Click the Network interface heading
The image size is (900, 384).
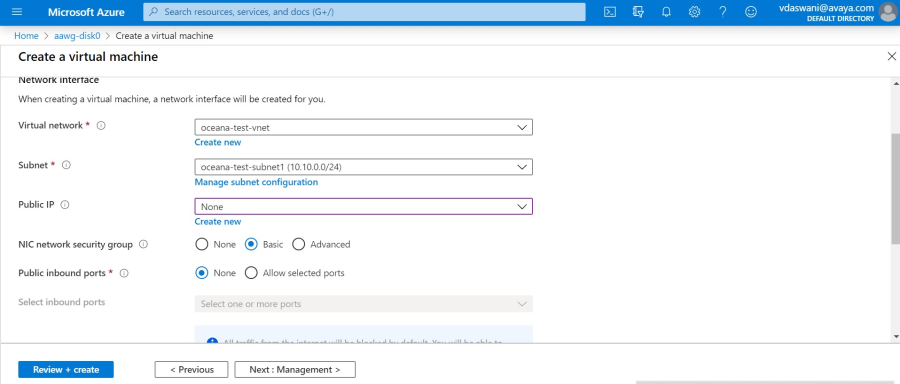click(x=59, y=80)
